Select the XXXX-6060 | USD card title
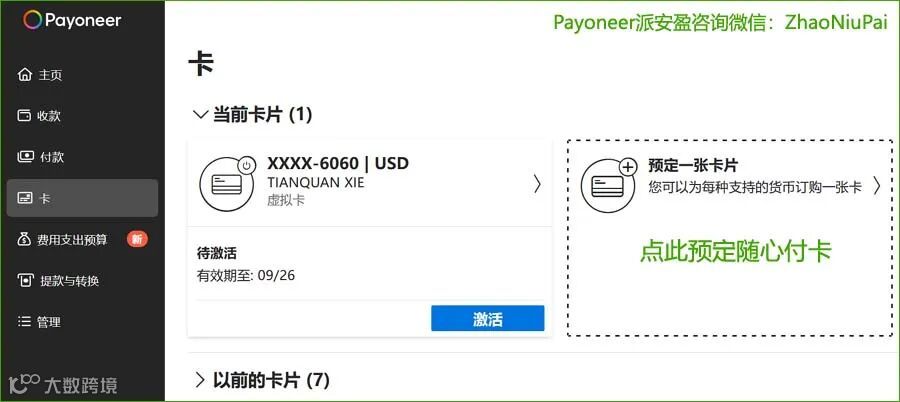Screen dimensions: 900x402 point(338,163)
